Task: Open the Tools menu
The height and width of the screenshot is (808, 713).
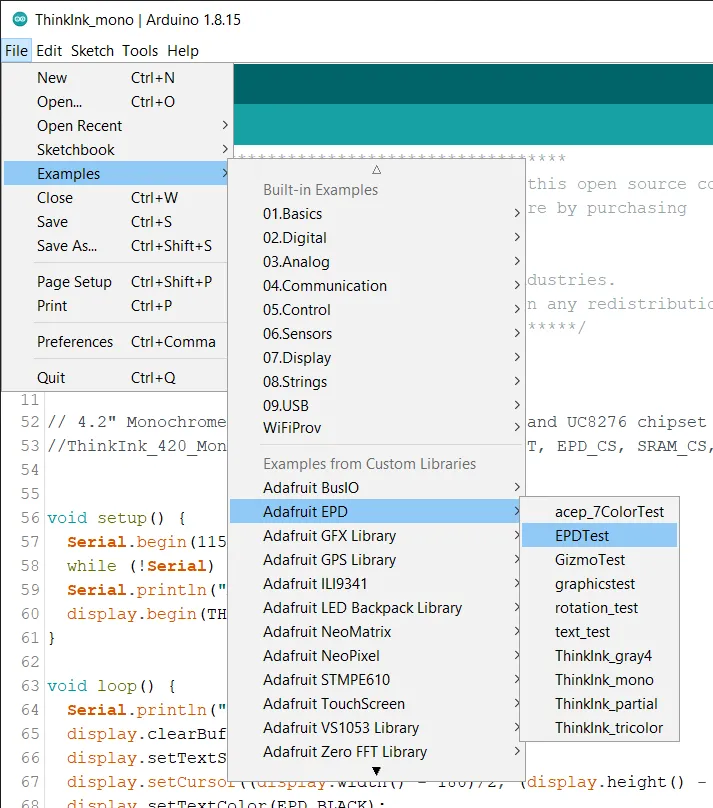Action: coord(139,50)
